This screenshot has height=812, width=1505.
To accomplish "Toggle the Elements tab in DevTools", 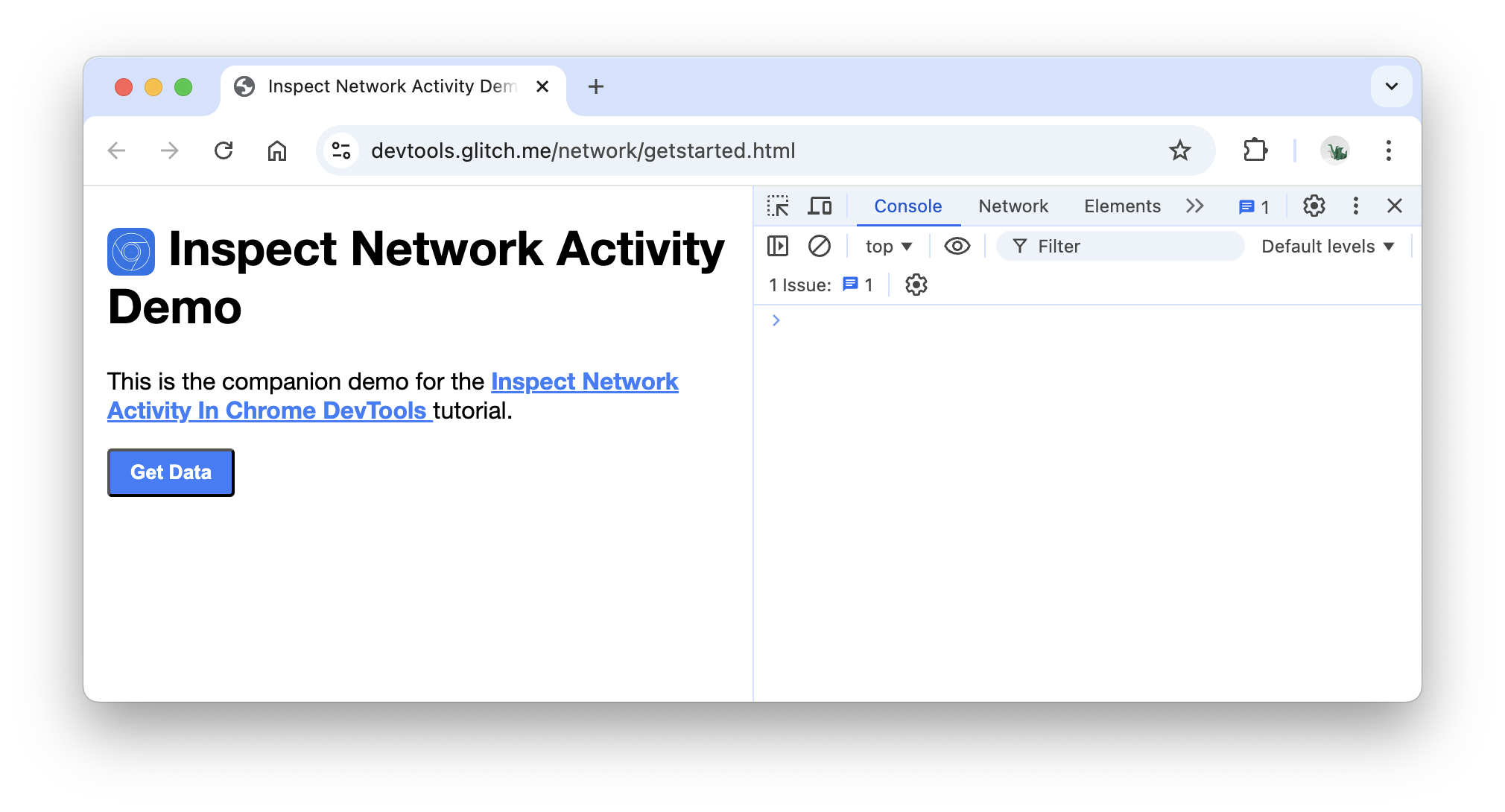I will 1121,205.
